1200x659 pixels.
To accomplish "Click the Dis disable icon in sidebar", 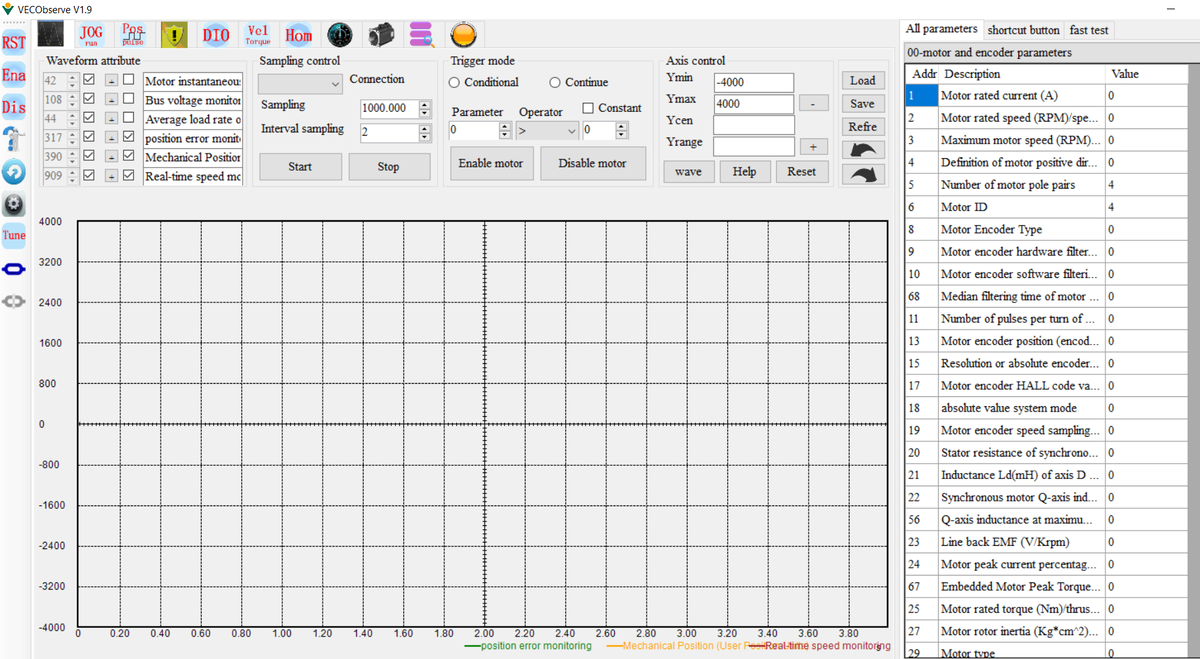I will (x=14, y=107).
